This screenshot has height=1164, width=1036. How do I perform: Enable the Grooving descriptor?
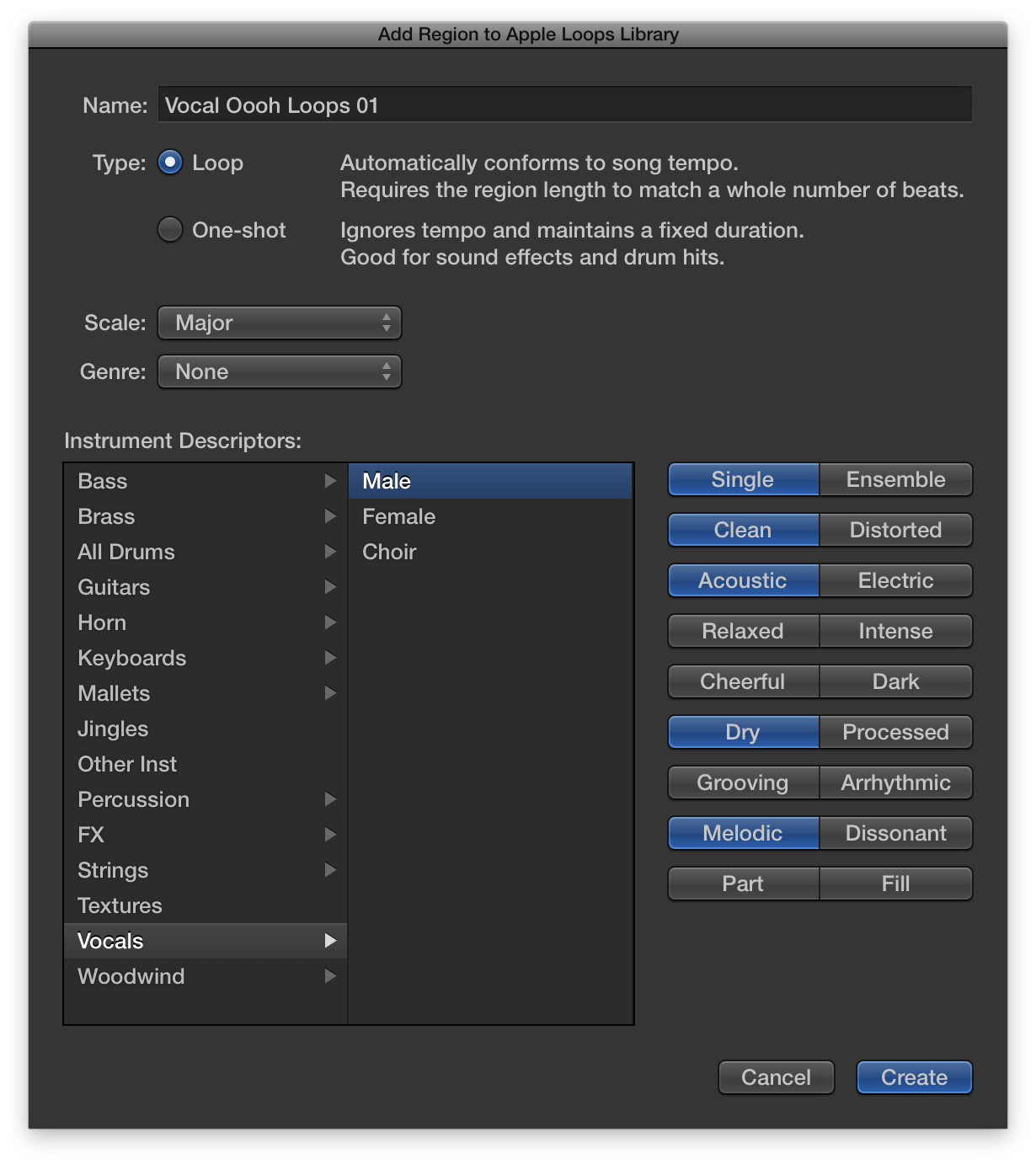(743, 782)
